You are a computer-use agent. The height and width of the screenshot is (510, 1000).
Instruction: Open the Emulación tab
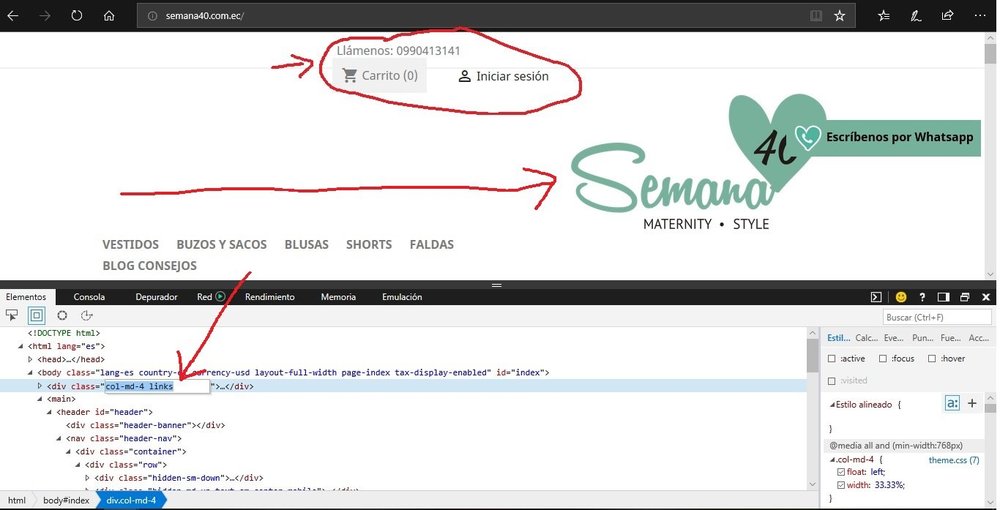(402, 297)
